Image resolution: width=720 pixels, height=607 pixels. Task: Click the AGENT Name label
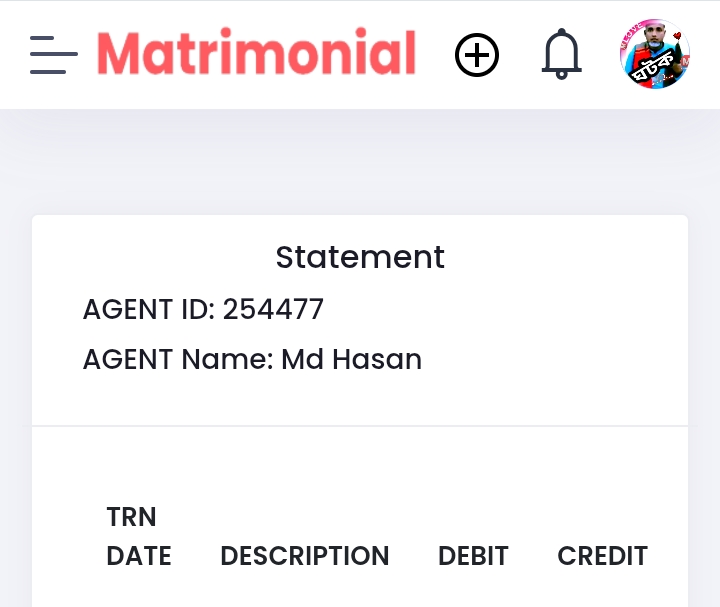point(178,359)
